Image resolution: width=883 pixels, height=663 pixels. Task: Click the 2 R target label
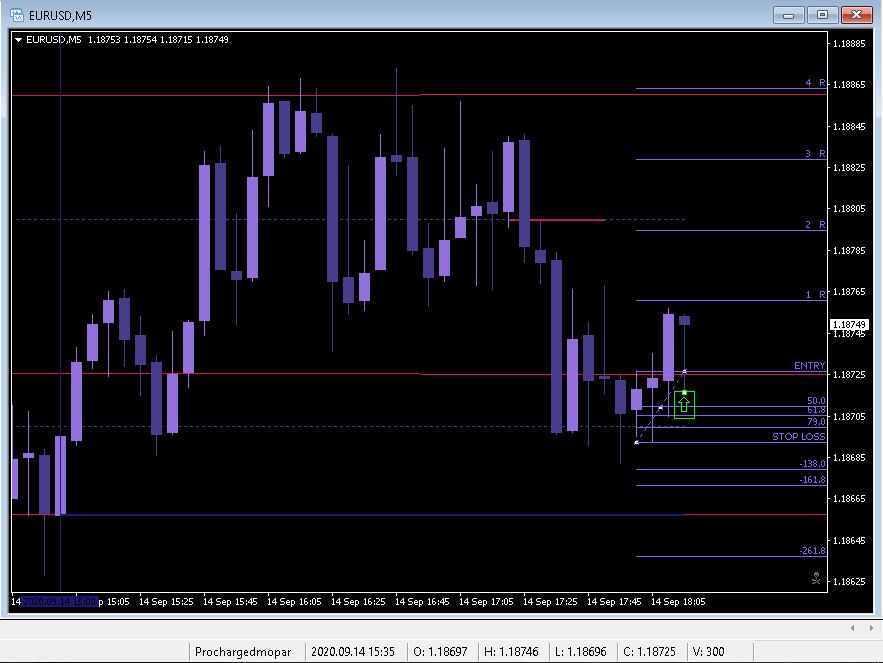815,225
